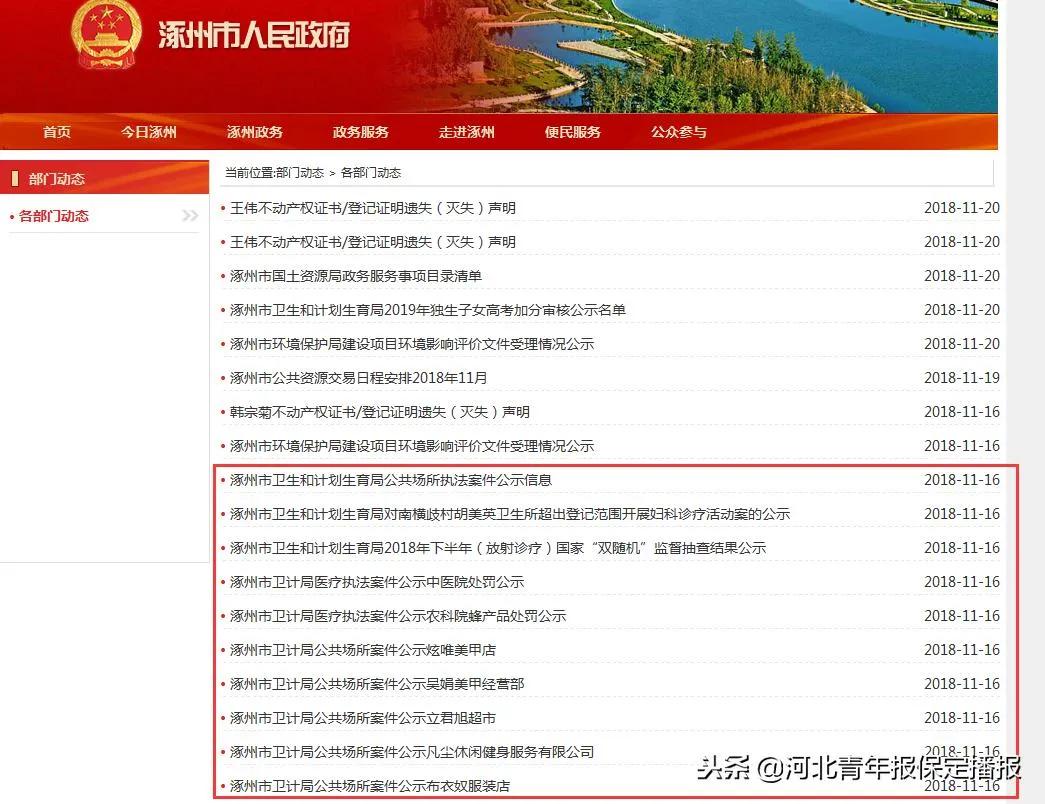
Task: Open 公共场所执法案件公示信息 article link
Action: coord(391,480)
